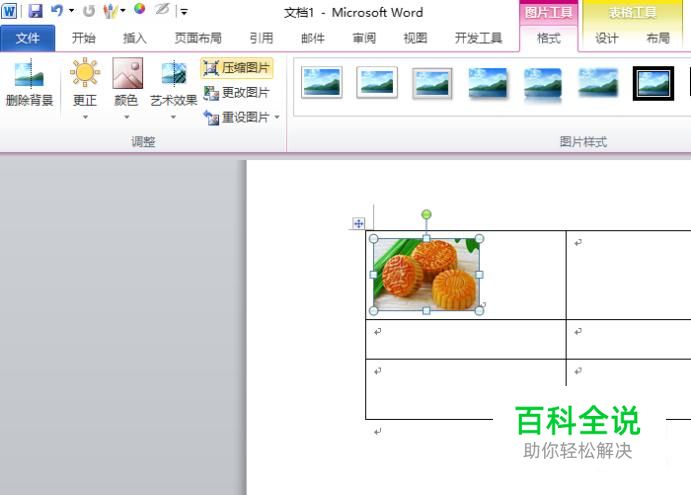Apply the third picture style thumbnail
691x495 pixels.
432,83
